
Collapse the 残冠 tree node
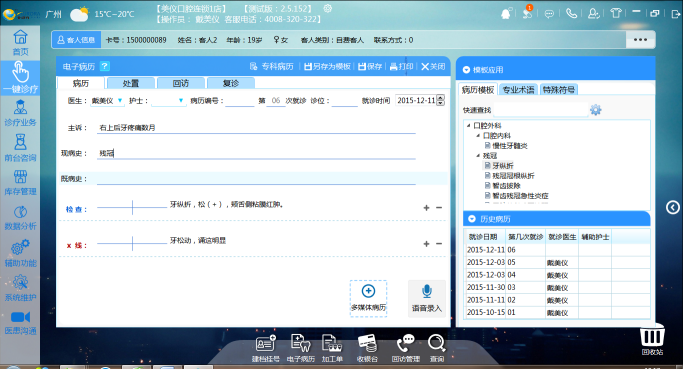pyautogui.click(x=478, y=156)
